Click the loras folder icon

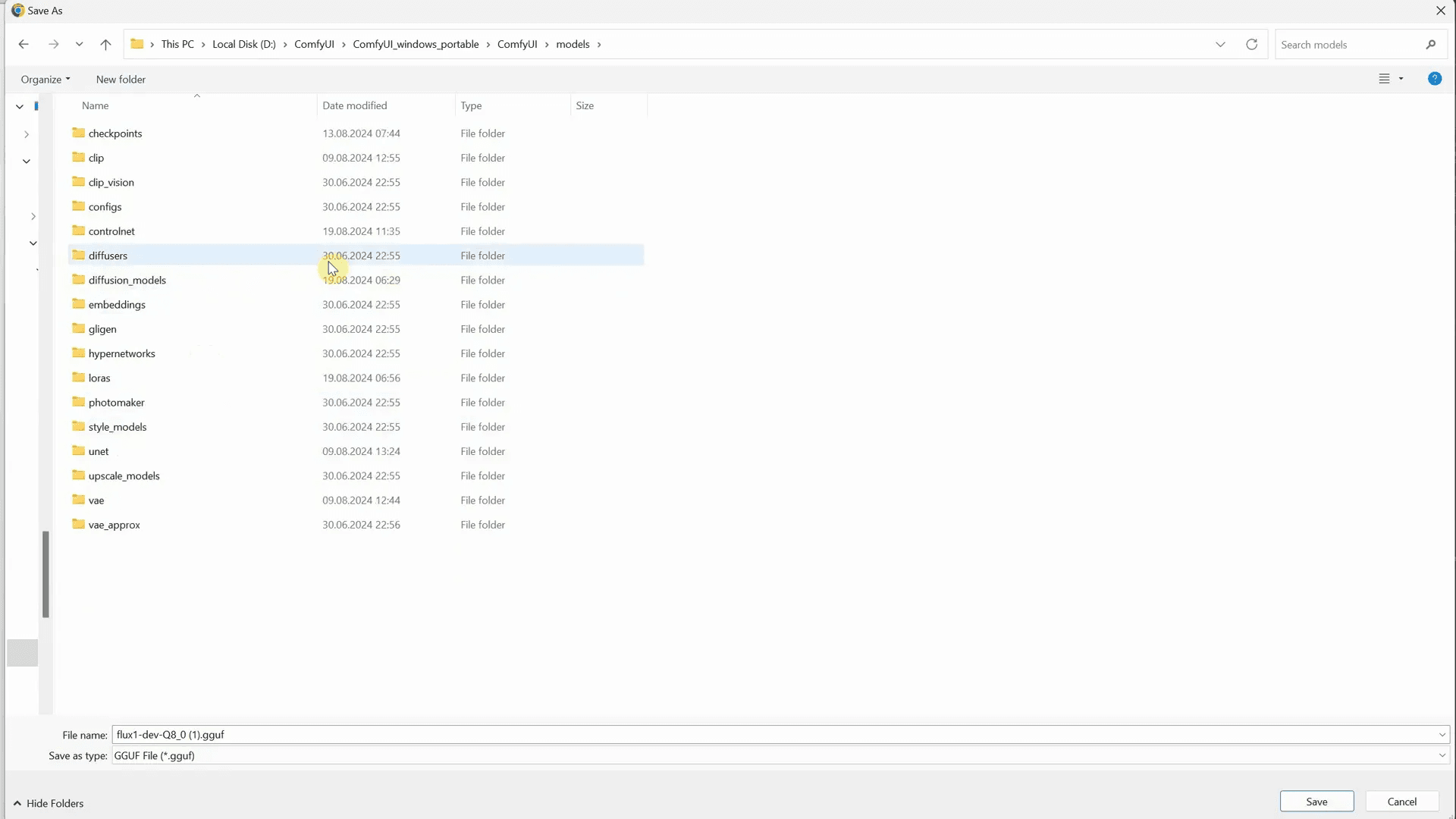[x=79, y=378]
